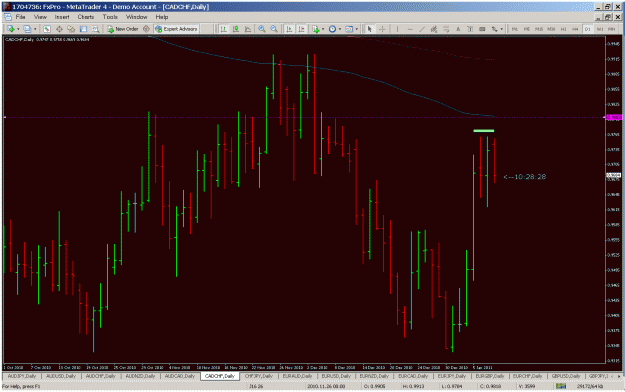Select the D1 timeframe button
This screenshot has height=392, width=625.
click(588, 29)
